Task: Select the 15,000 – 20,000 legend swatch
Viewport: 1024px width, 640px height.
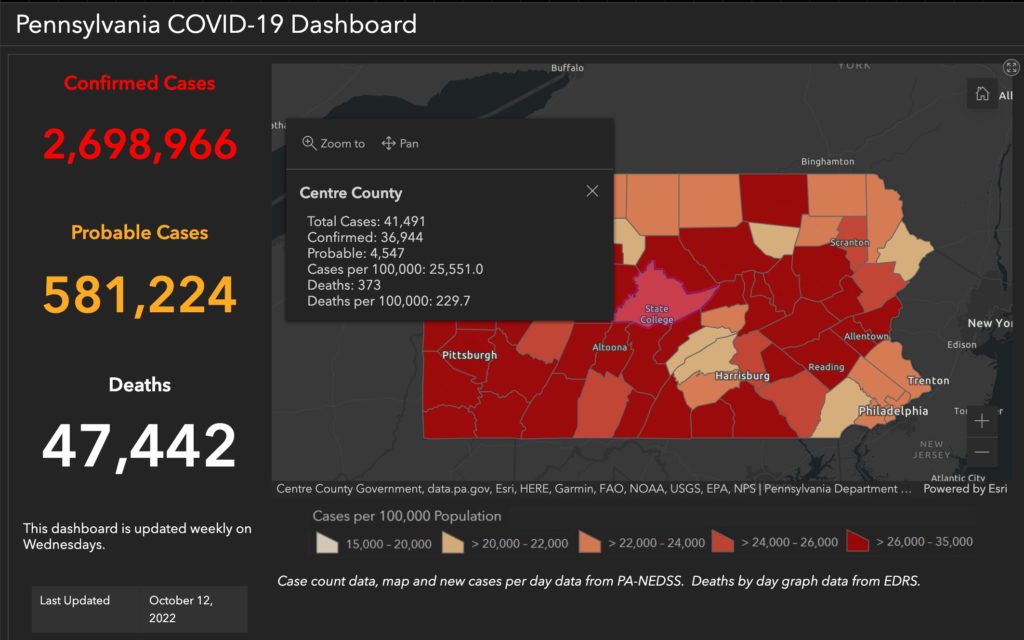Action: (x=326, y=542)
